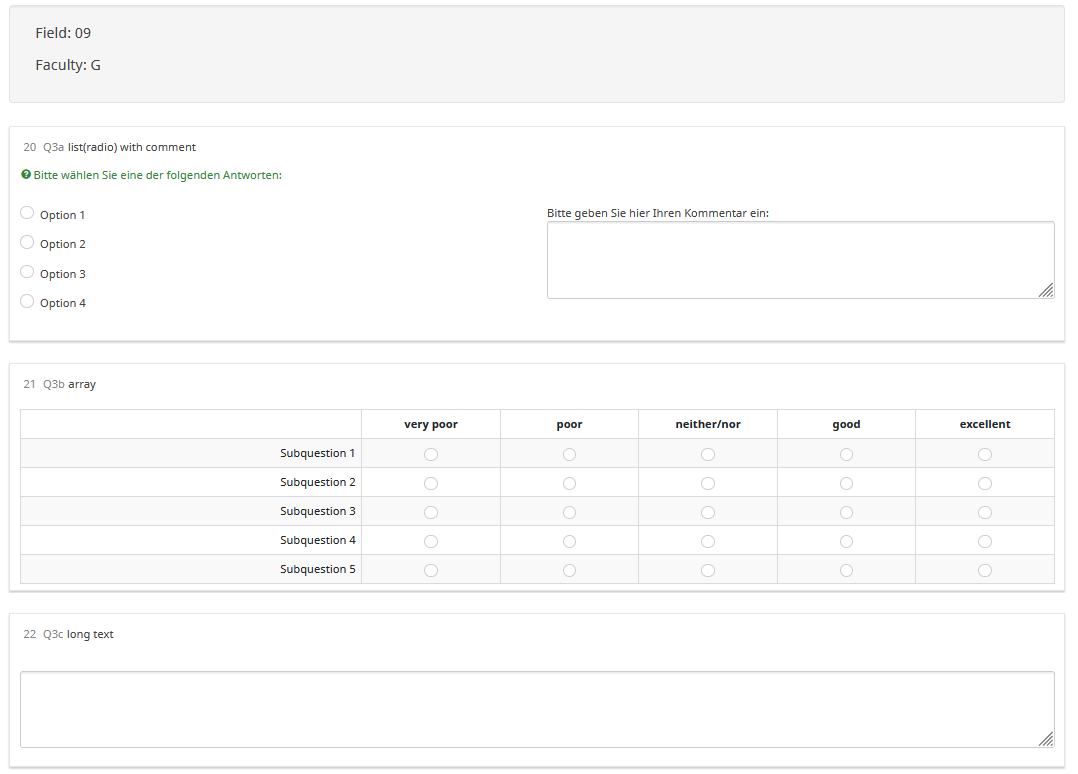This screenshot has height=774, width=1078.
Task: Rate Subquestion 1 as excellent
Action: point(985,454)
